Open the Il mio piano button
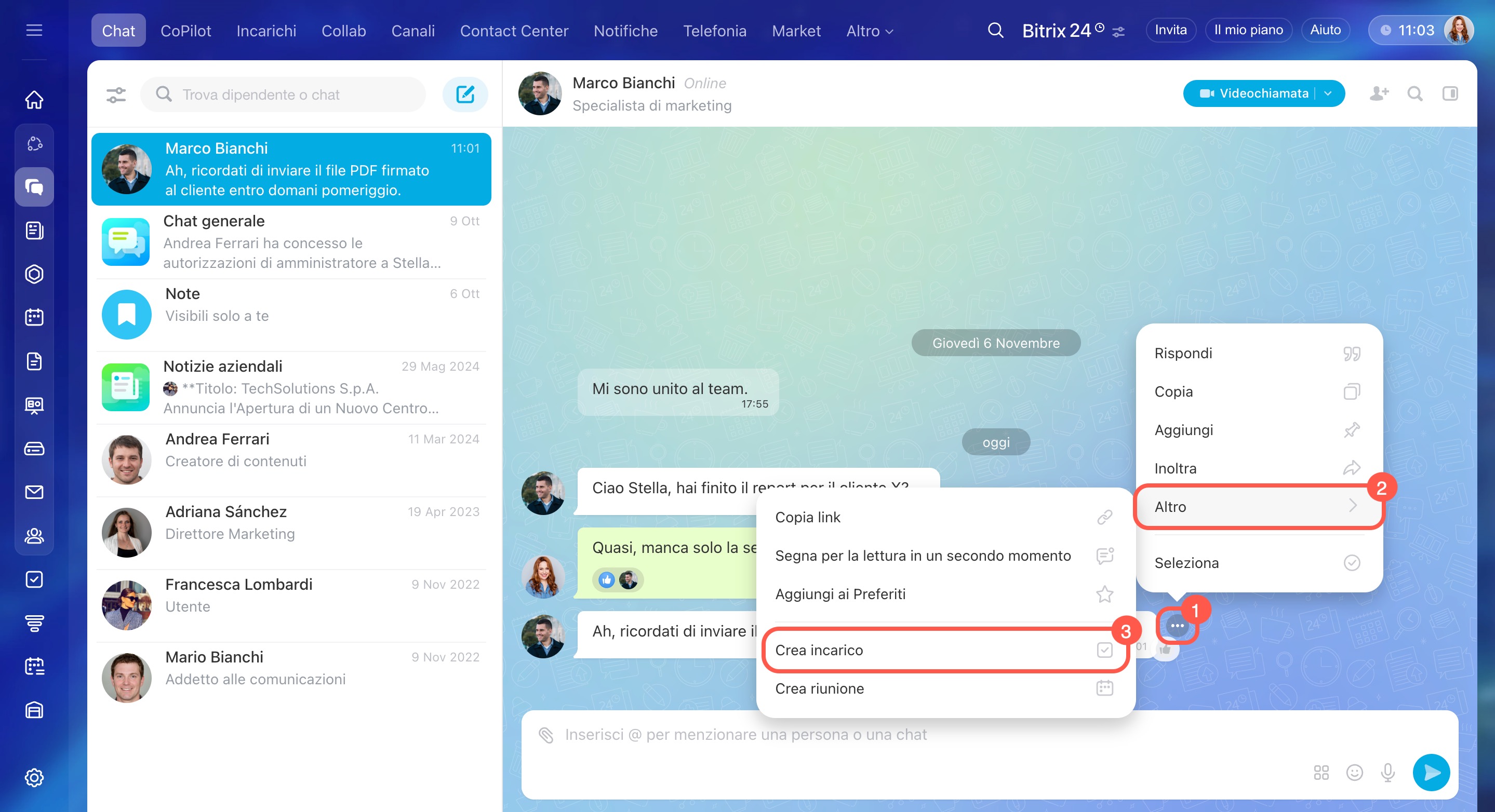The image size is (1495, 812). click(x=1248, y=30)
